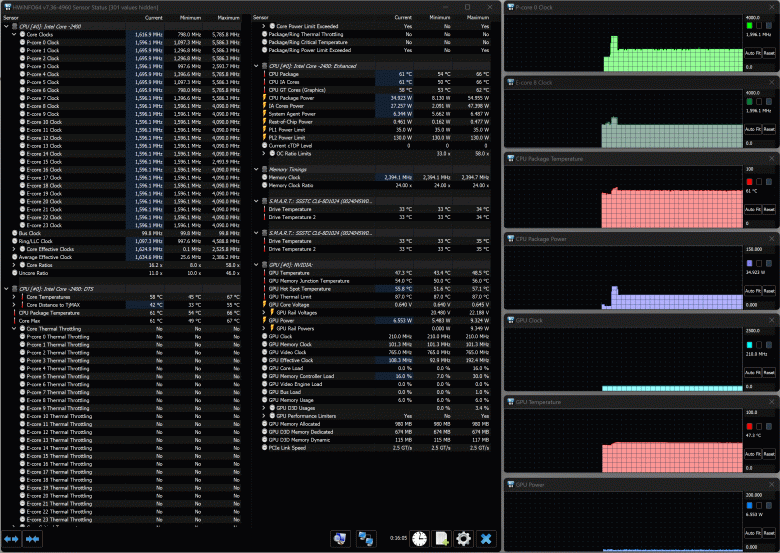The height and width of the screenshot is (553, 780).
Task: Click the networked computers icon in toolbar
Action: [x=366, y=539]
